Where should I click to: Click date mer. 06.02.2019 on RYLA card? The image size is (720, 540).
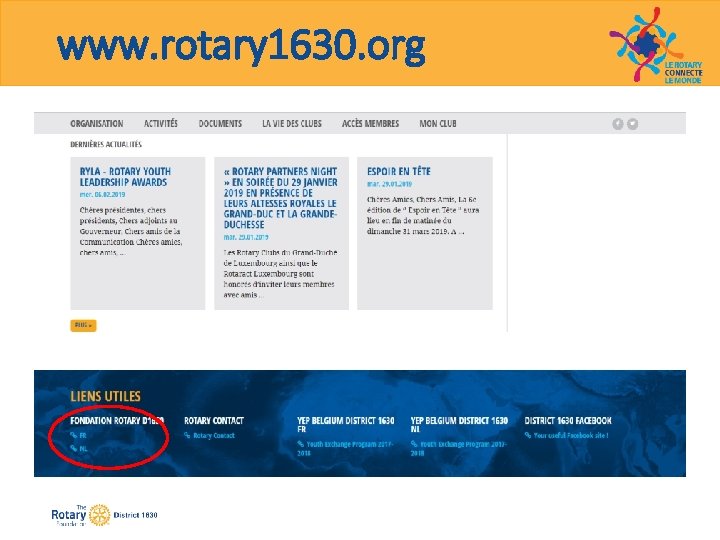point(102,195)
